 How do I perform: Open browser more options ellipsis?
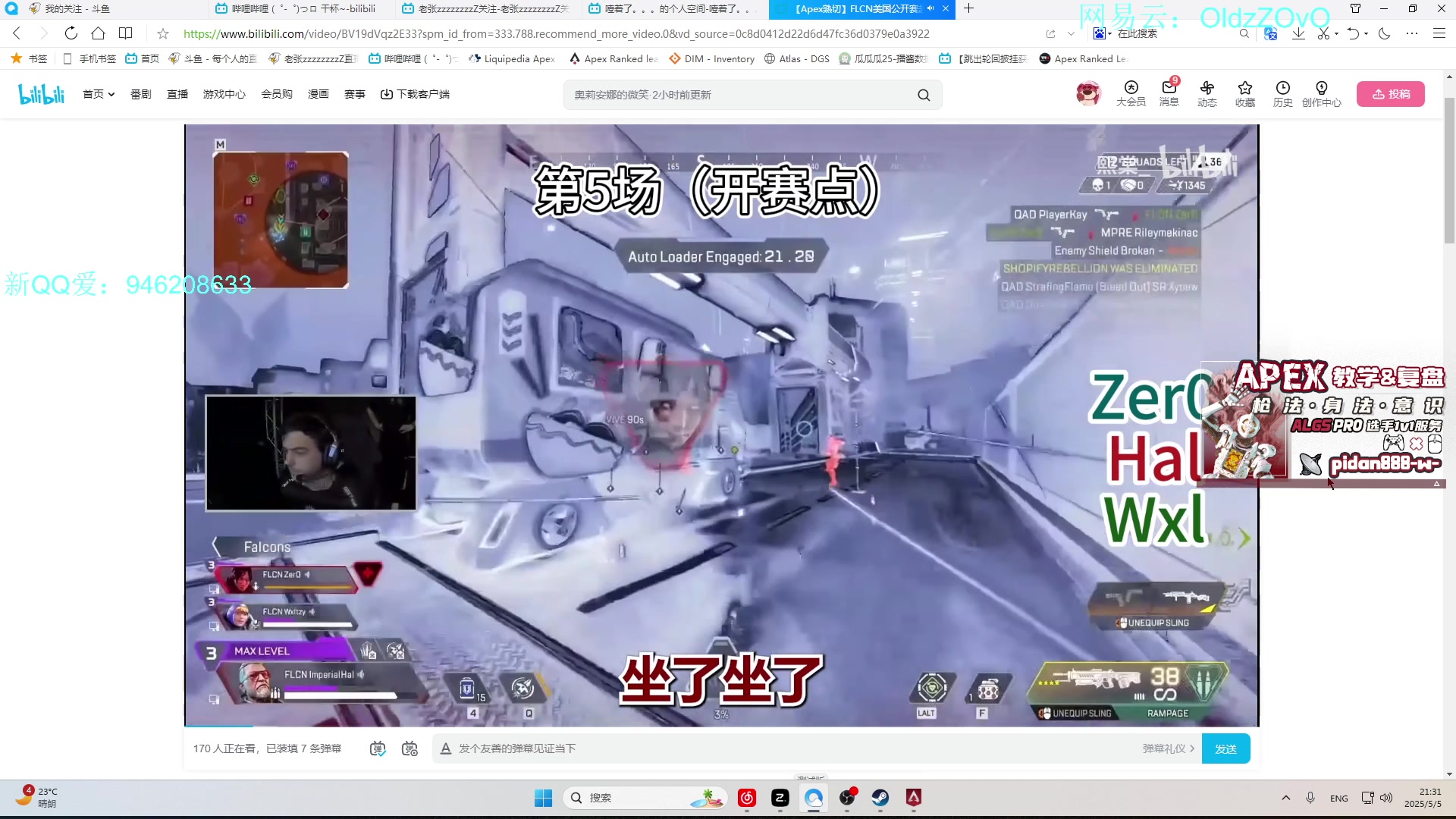(1411, 33)
